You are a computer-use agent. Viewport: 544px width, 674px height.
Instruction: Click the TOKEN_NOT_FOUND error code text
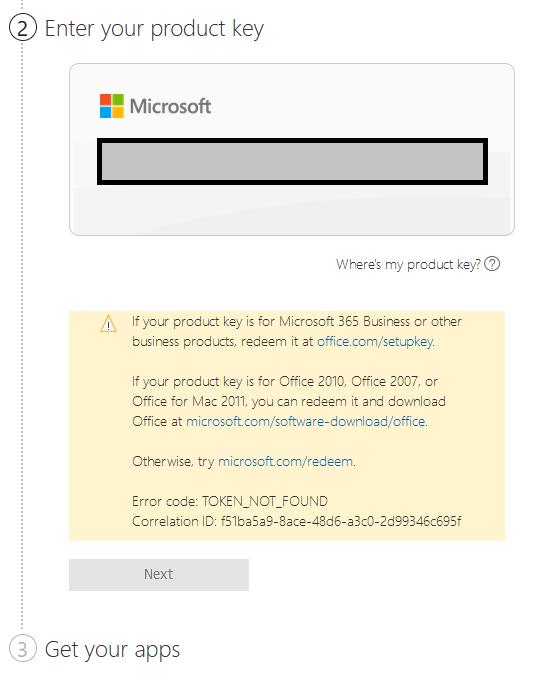pos(265,501)
